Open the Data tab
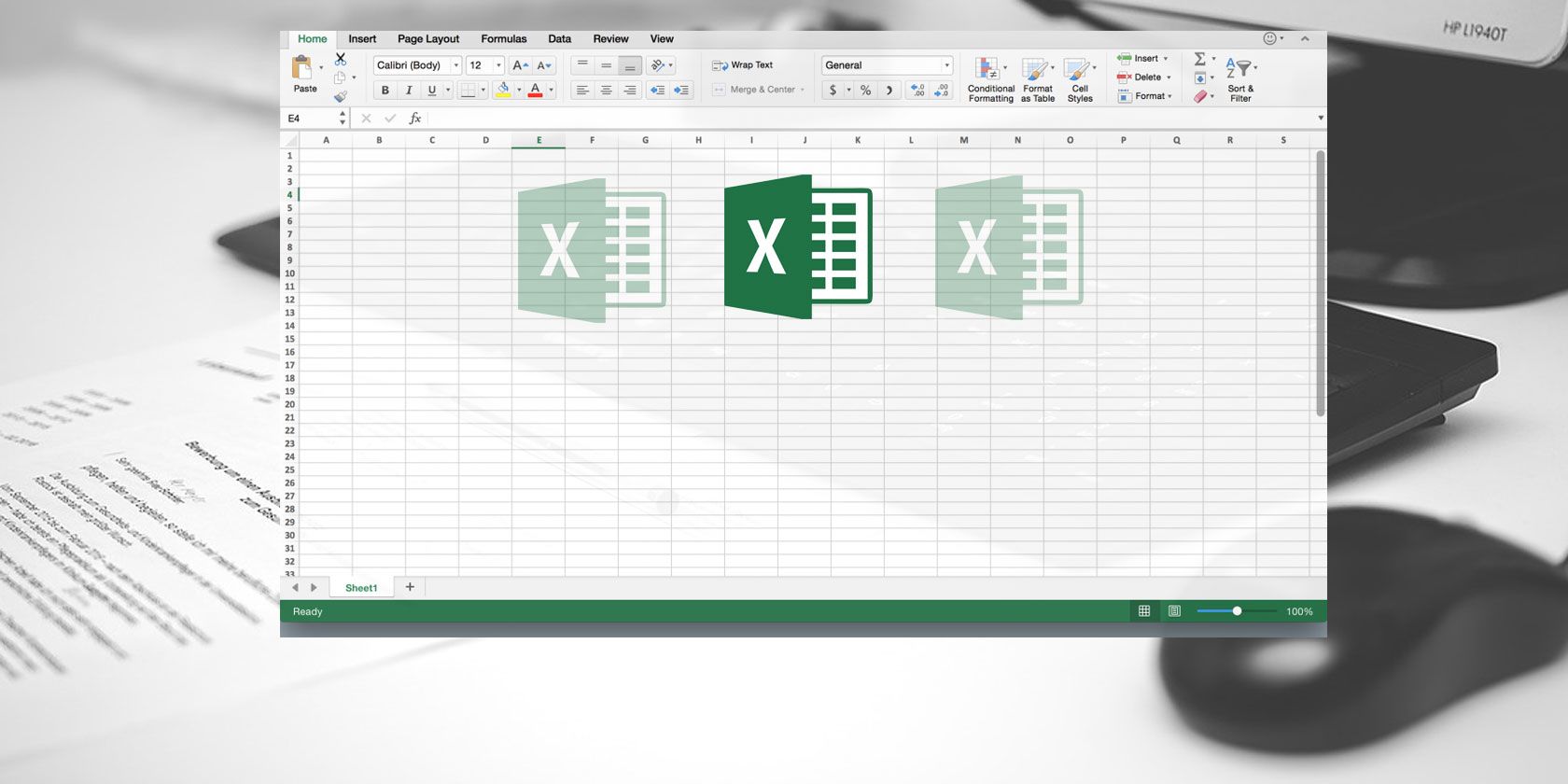Screen dimensions: 1568x784 click(560, 38)
